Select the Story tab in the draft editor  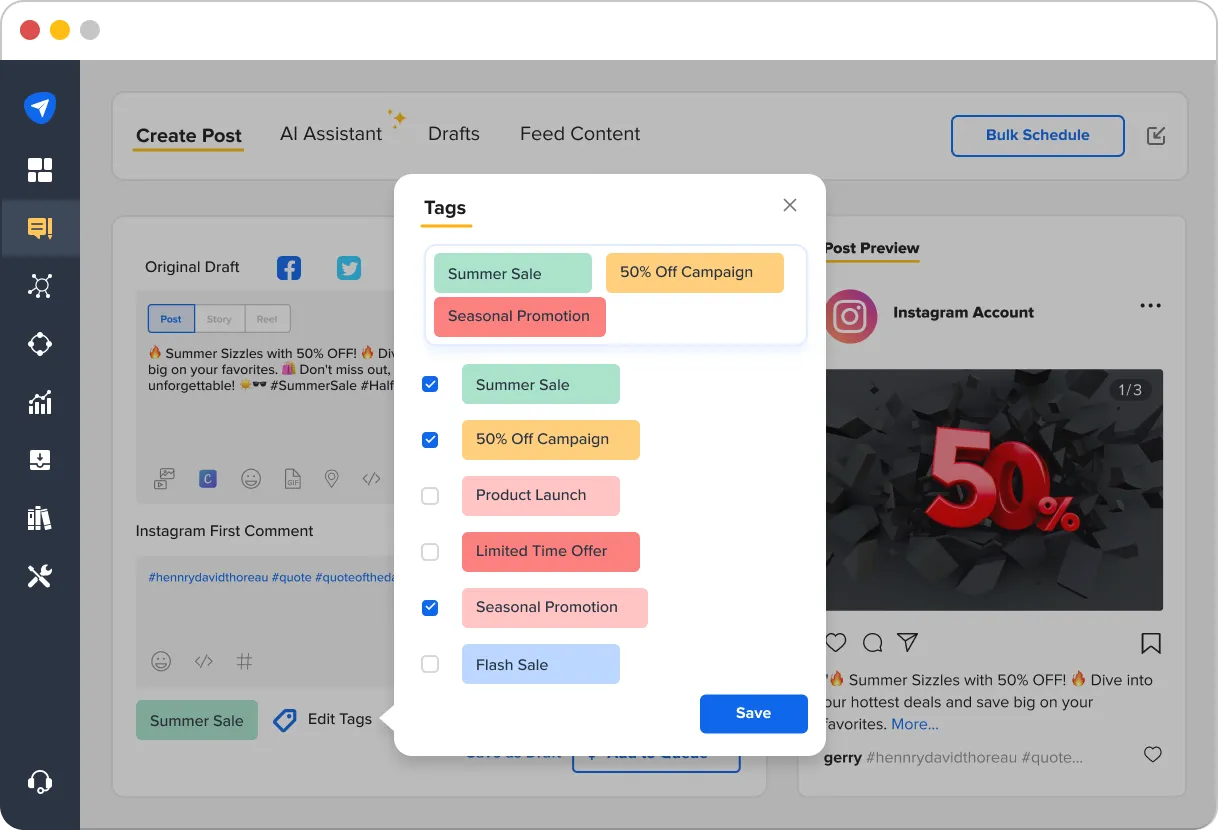point(219,318)
